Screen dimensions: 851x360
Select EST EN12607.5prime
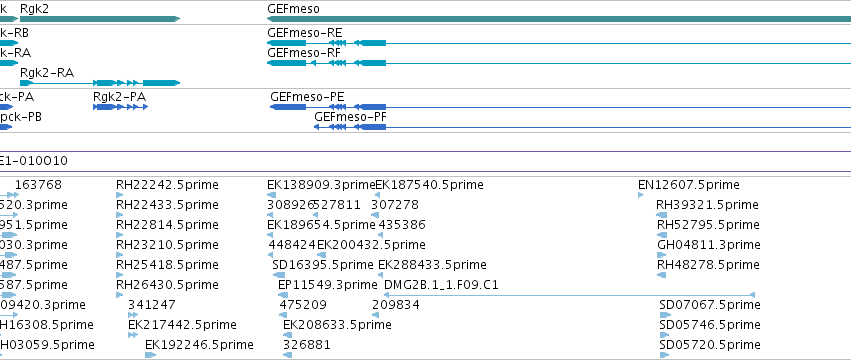tap(689, 185)
